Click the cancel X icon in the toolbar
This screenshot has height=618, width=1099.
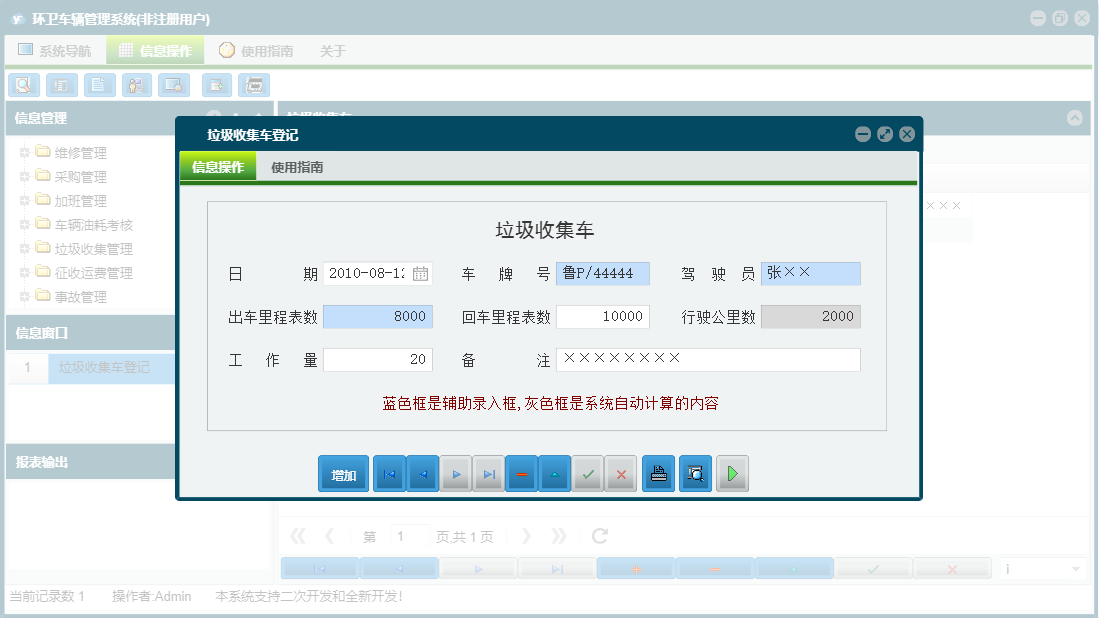pyautogui.click(x=621, y=473)
